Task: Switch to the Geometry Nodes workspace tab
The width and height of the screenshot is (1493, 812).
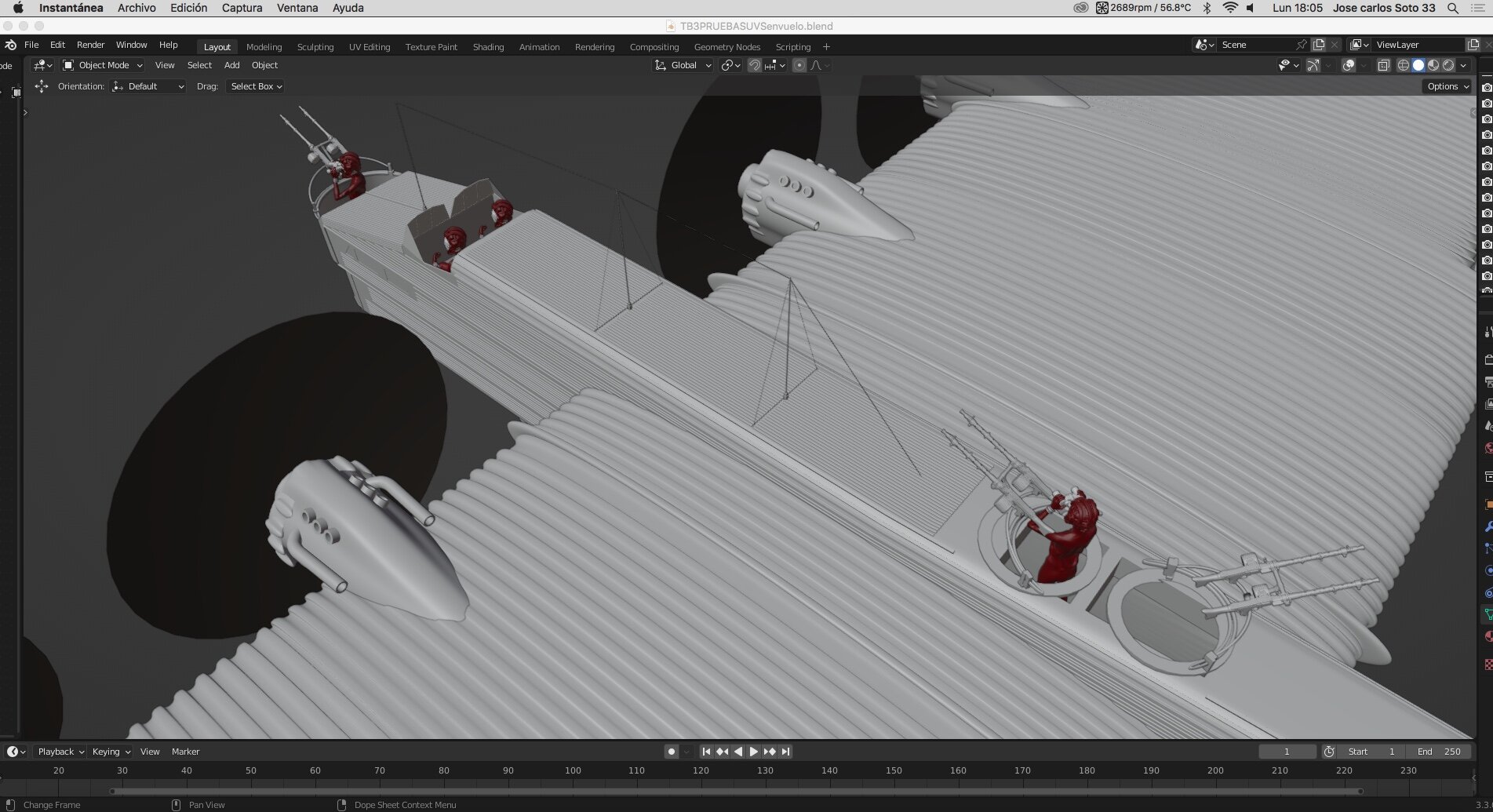Action: pyautogui.click(x=727, y=47)
